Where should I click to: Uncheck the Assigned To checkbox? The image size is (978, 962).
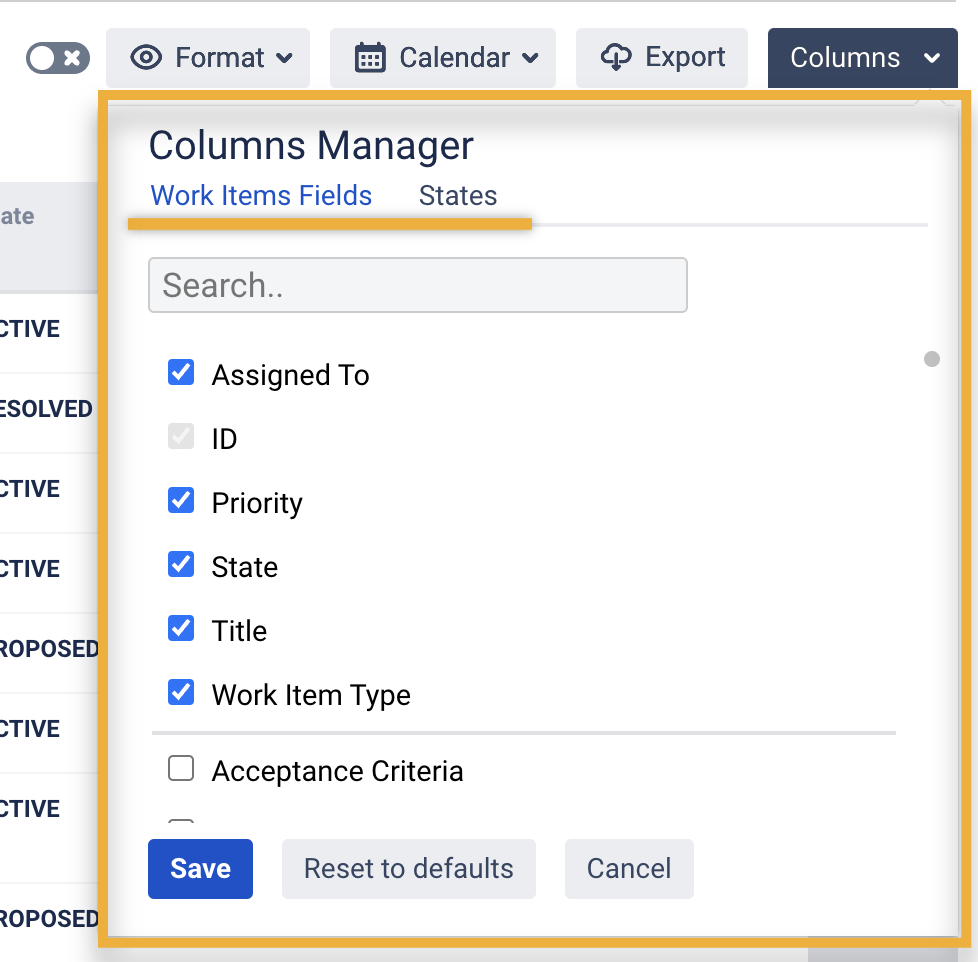[181, 374]
